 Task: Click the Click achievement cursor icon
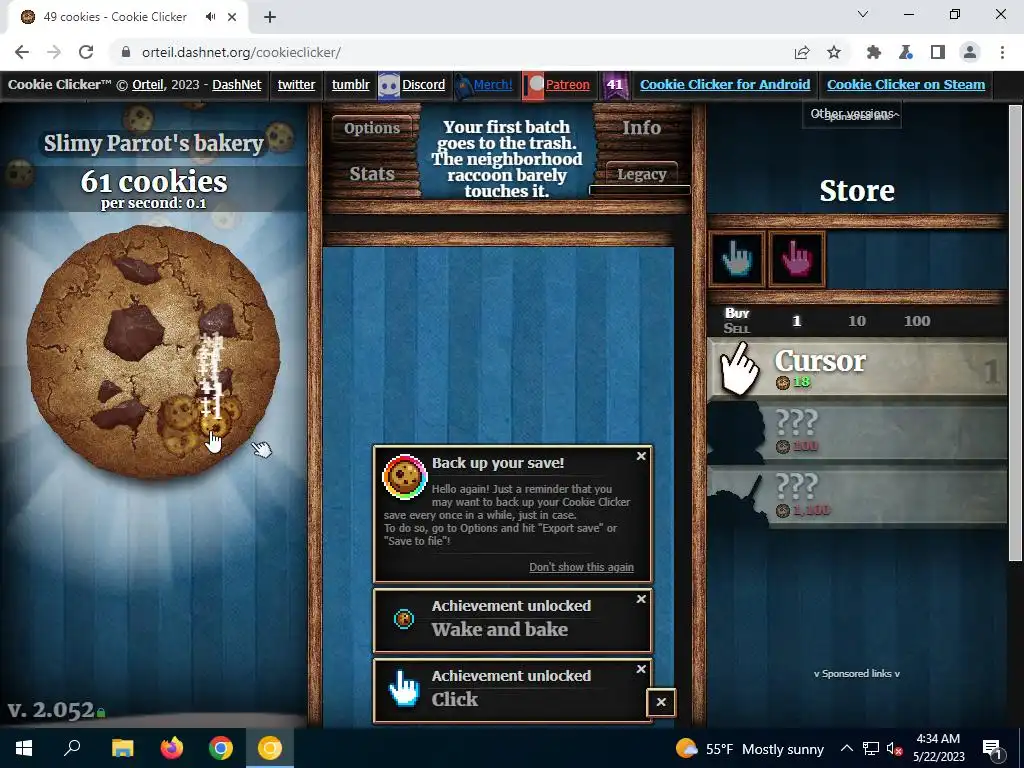coord(404,689)
